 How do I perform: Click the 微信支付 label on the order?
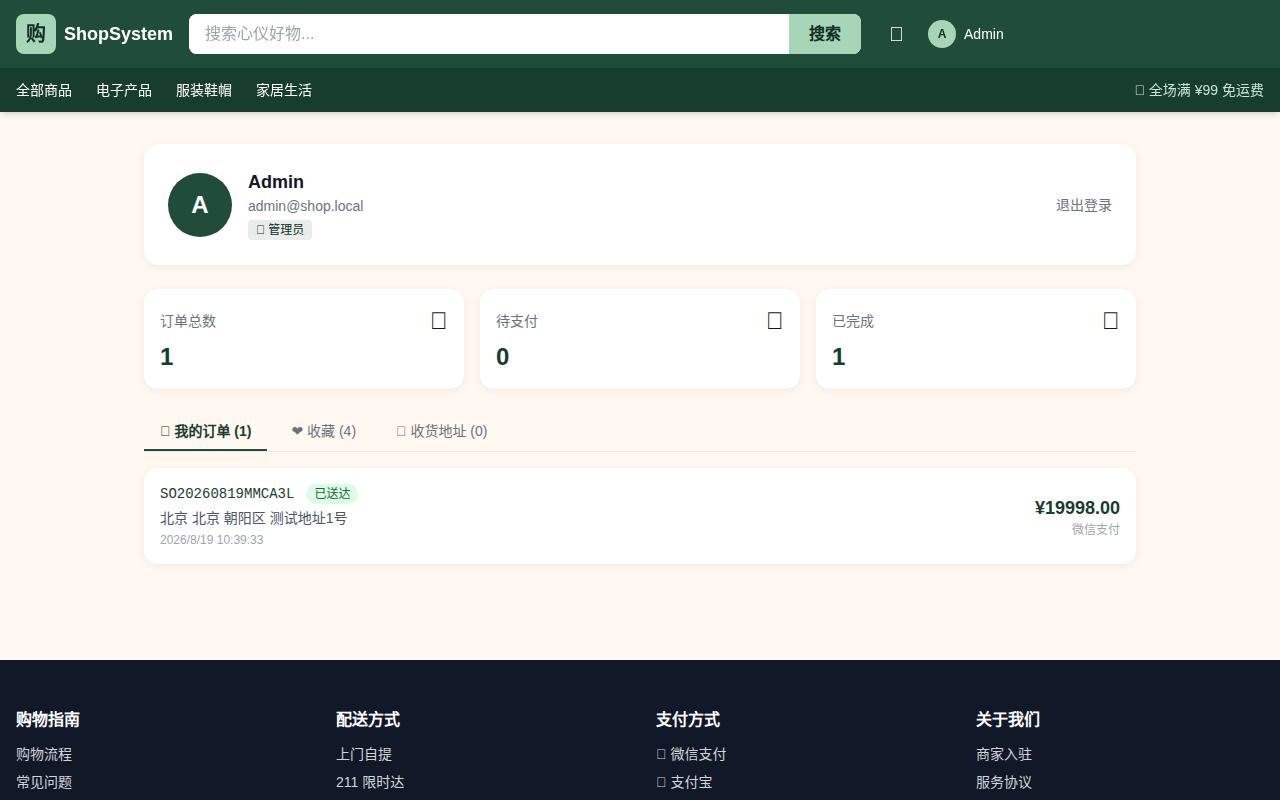tap(1096, 529)
